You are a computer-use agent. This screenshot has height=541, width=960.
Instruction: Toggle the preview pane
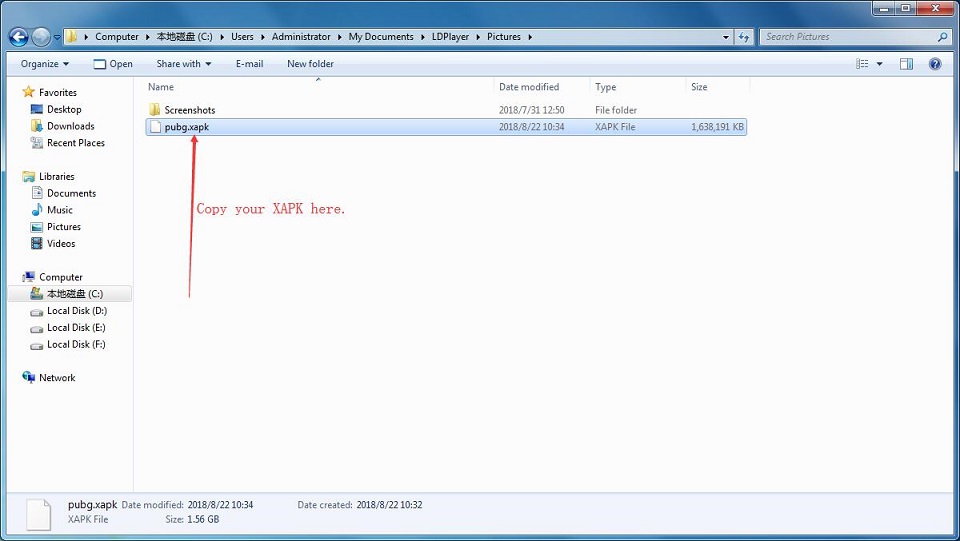click(906, 64)
